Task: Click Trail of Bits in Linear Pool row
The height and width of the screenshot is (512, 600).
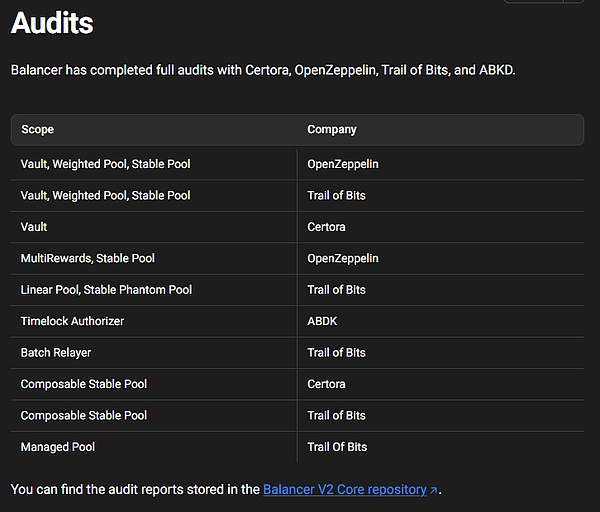Action: pyautogui.click(x=337, y=290)
